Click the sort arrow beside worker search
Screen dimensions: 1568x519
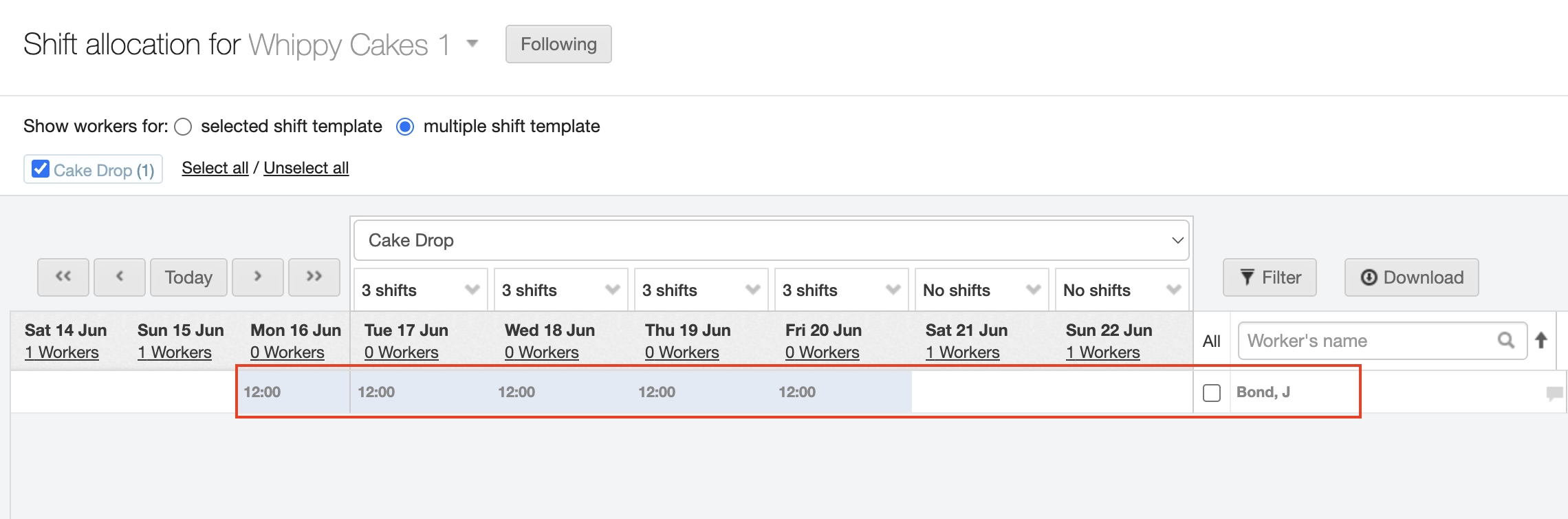(1541, 340)
